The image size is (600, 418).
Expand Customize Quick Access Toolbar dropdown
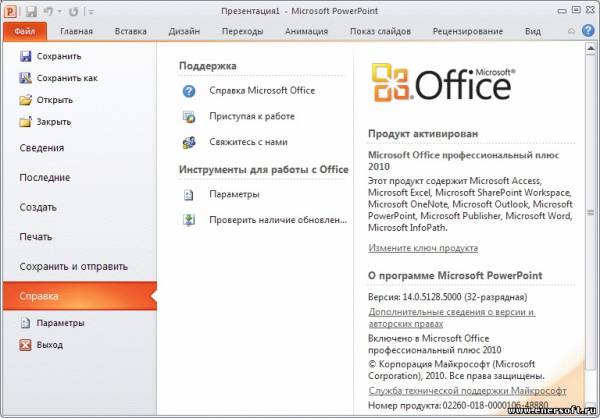(x=91, y=12)
